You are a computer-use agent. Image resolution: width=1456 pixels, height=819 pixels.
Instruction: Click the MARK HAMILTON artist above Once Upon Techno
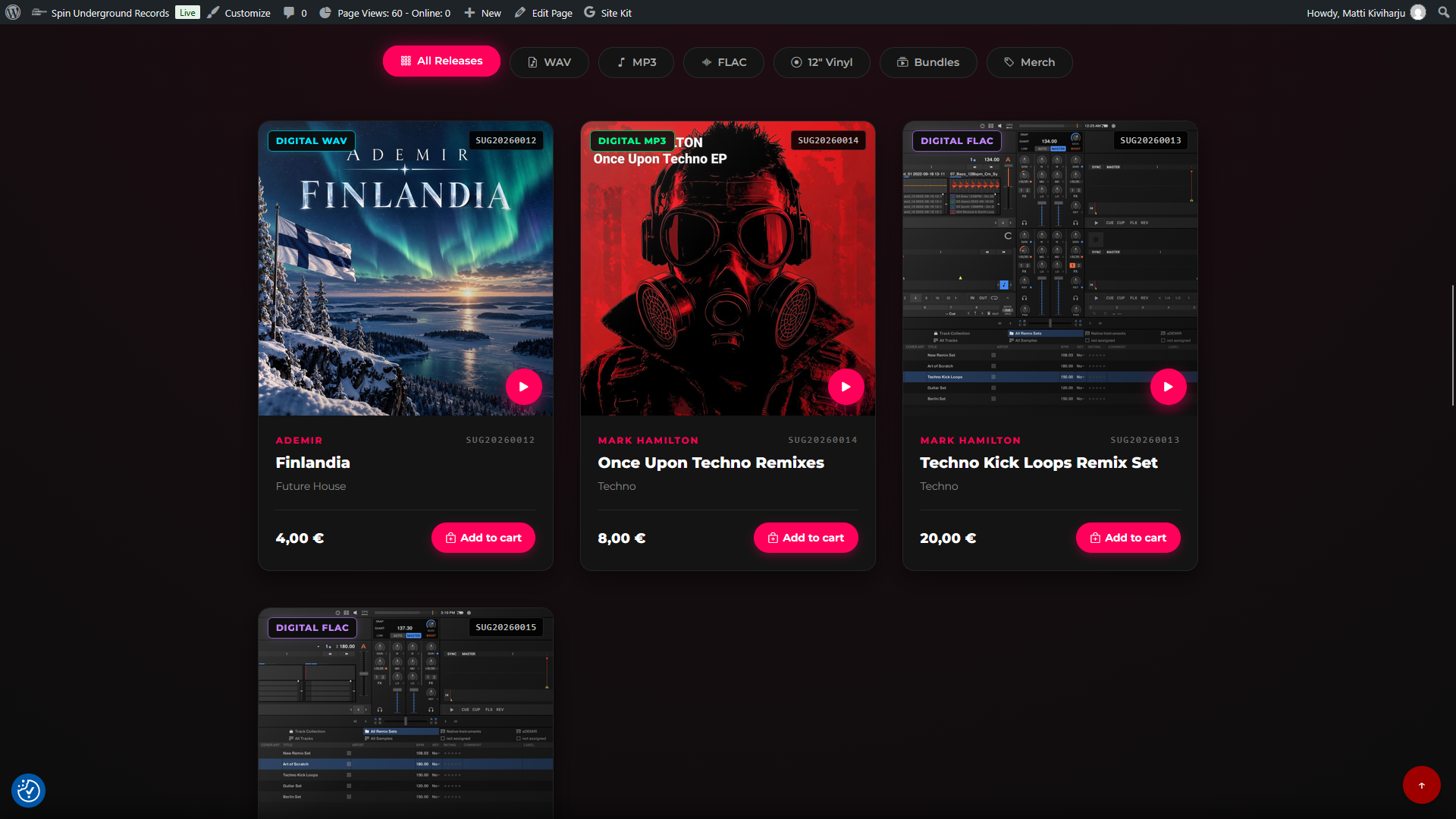coord(648,440)
